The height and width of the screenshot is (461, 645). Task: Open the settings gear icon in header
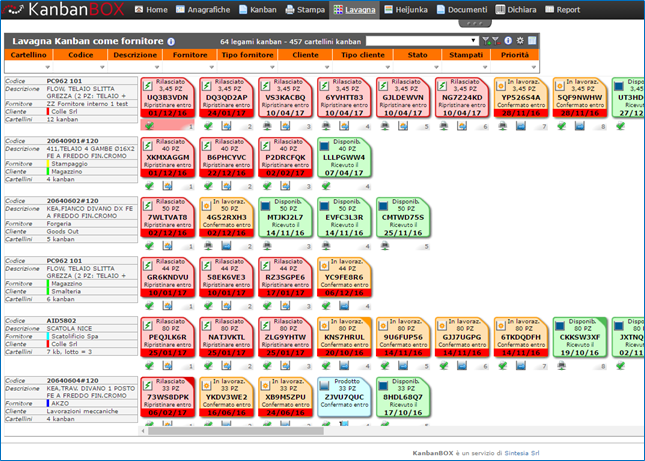pyautogui.click(x=520, y=41)
